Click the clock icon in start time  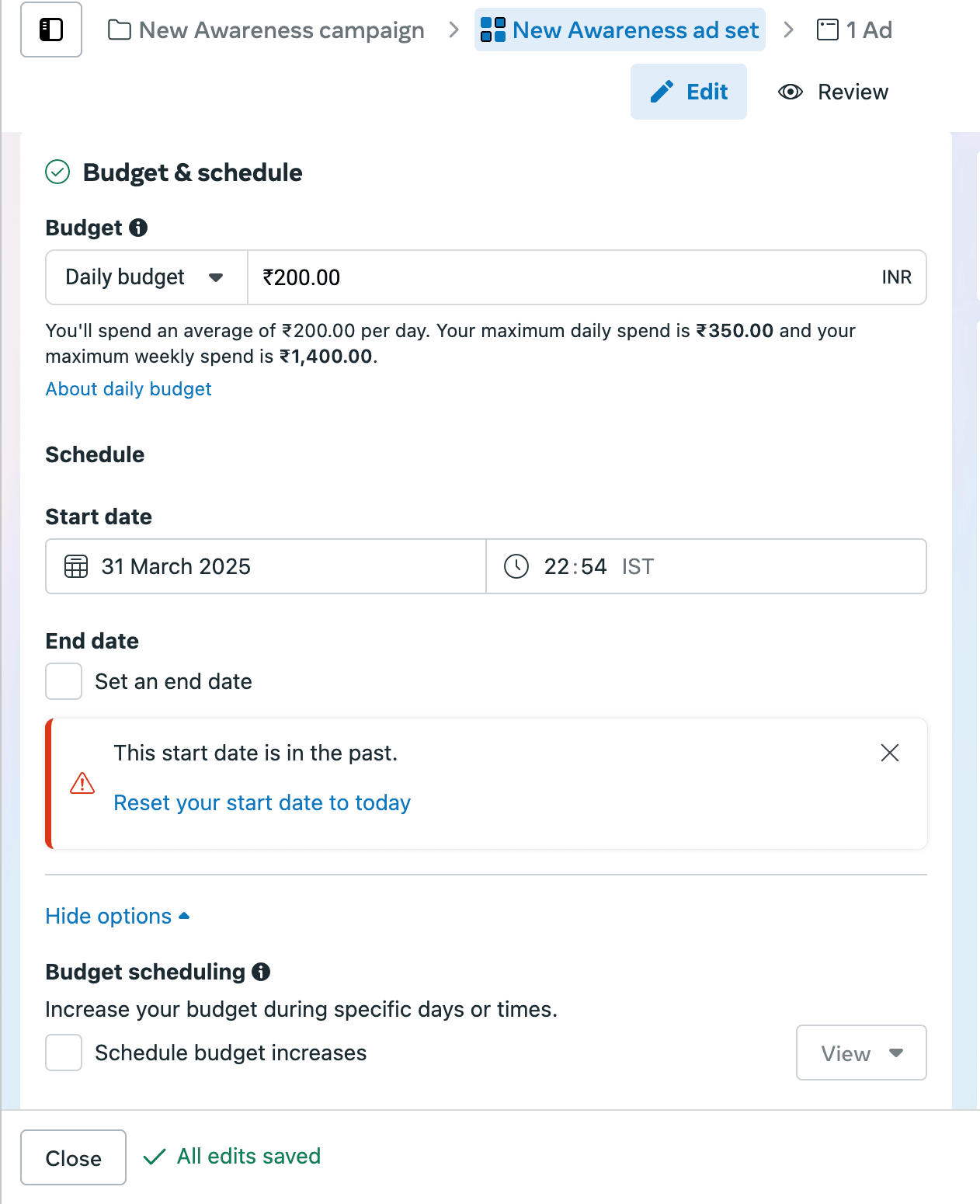[516, 566]
